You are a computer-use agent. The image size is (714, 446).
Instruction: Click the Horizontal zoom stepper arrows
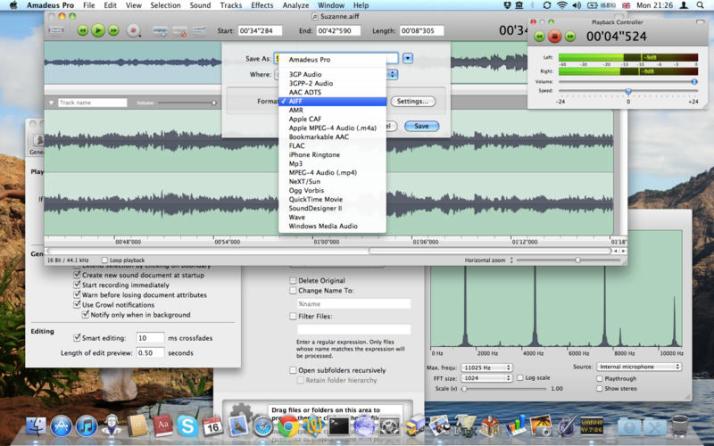(x=511, y=260)
